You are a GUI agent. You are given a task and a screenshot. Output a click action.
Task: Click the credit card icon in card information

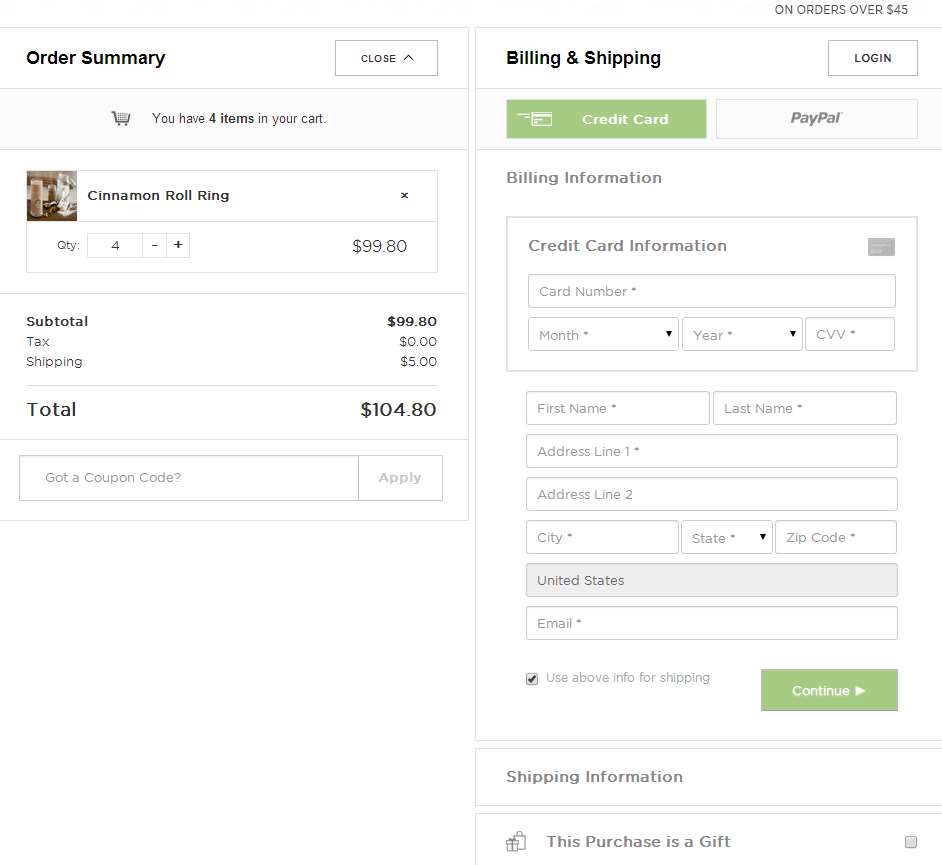click(881, 247)
